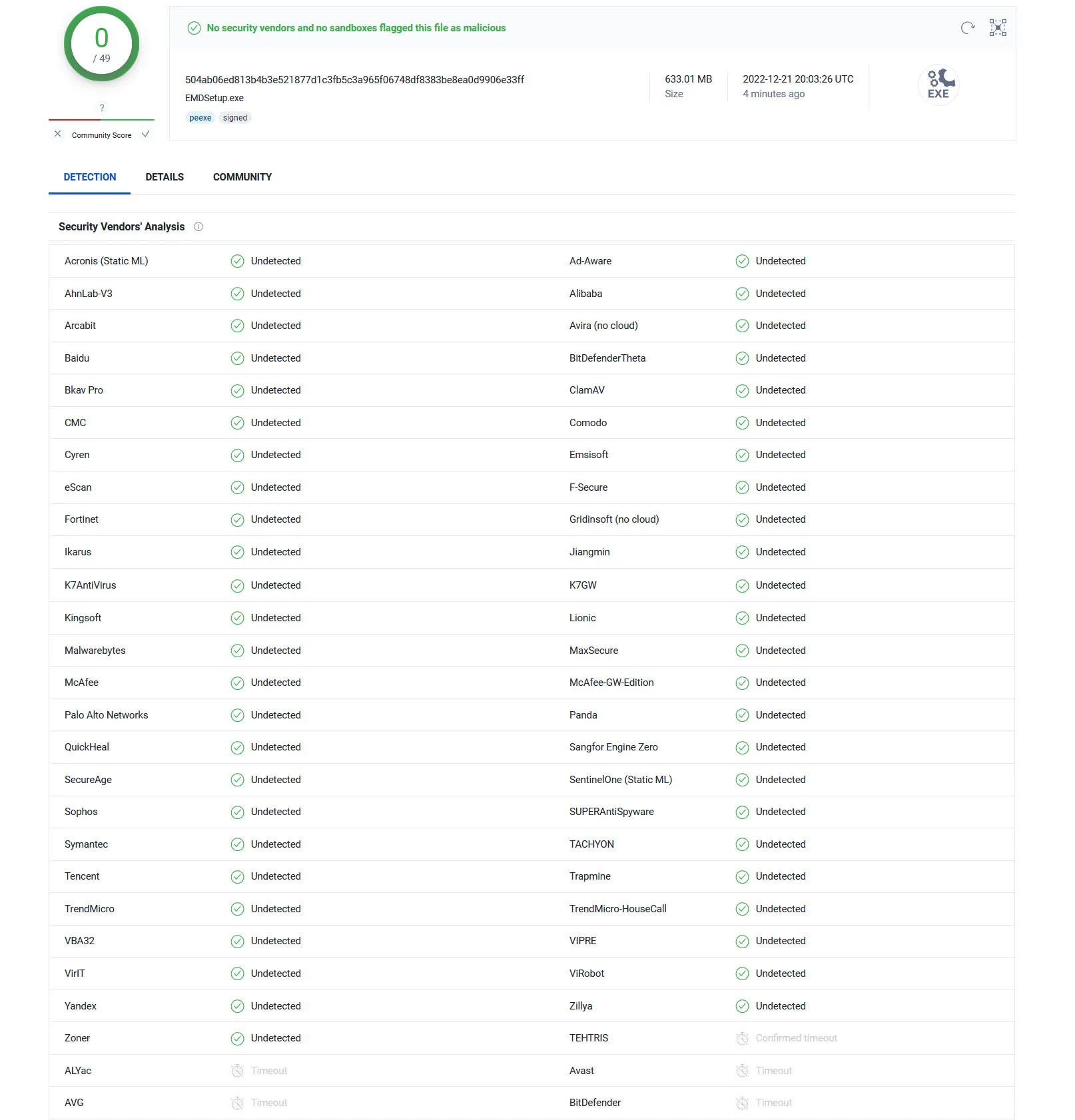Click the no vendors flagged banner text
1075x1120 pixels.
356,28
